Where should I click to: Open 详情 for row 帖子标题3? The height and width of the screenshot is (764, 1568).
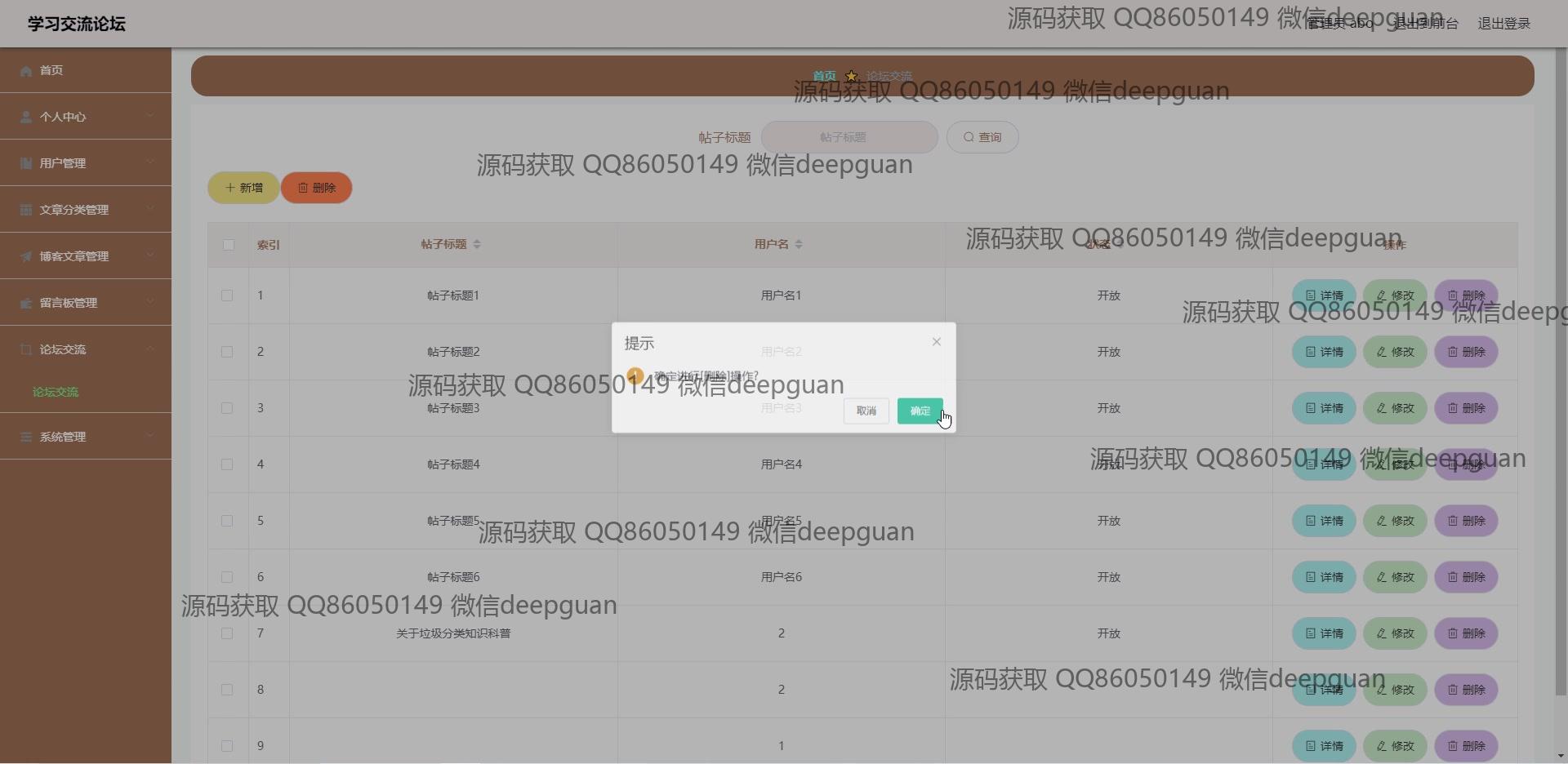point(1324,408)
